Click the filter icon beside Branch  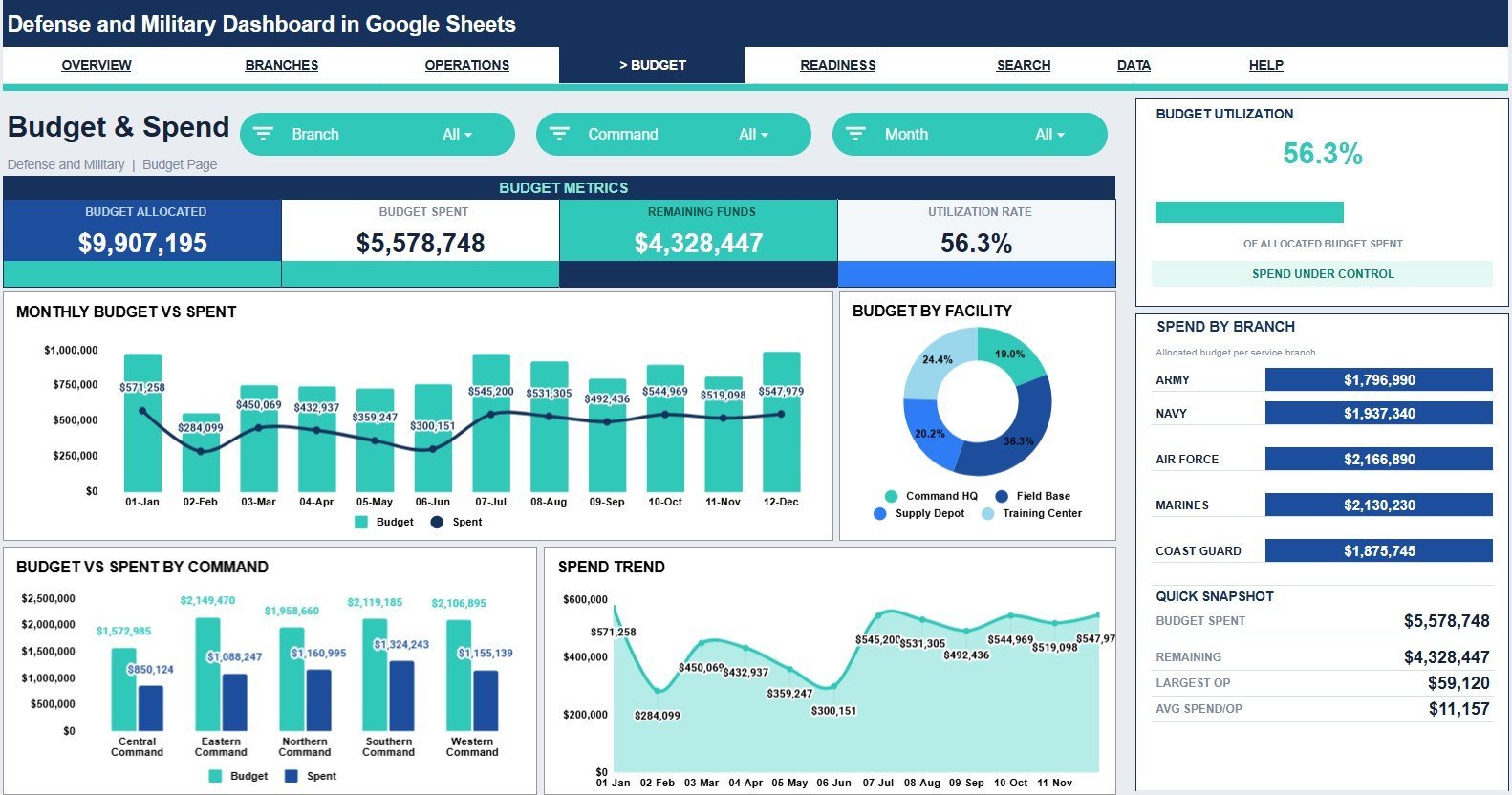(263, 134)
